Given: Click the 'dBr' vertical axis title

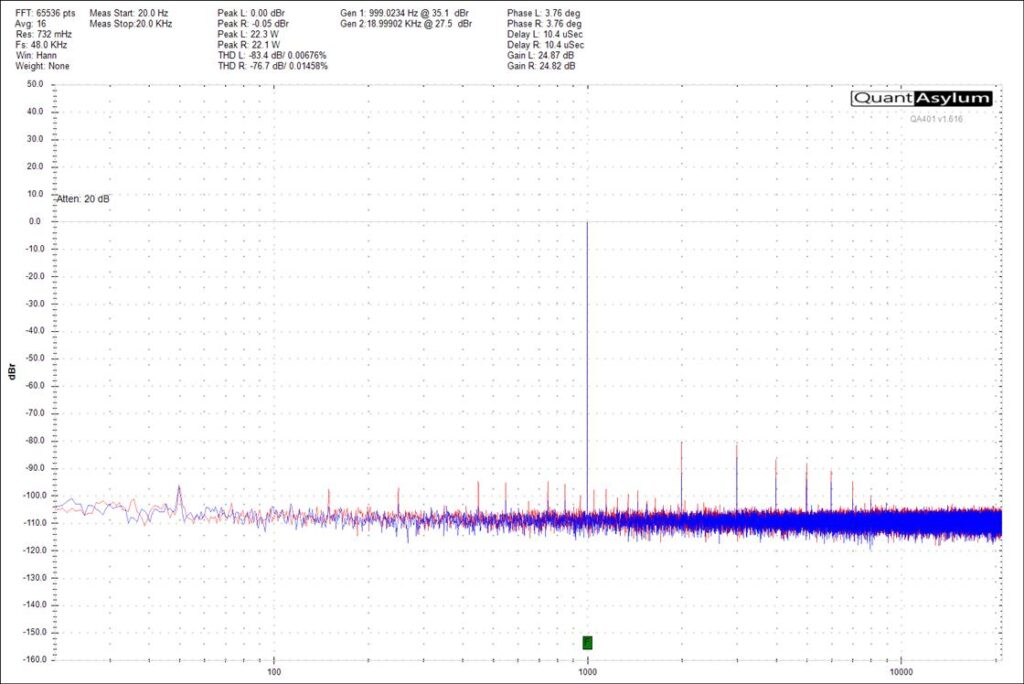Looking at the screenshot, I should (x=11, y=371).
